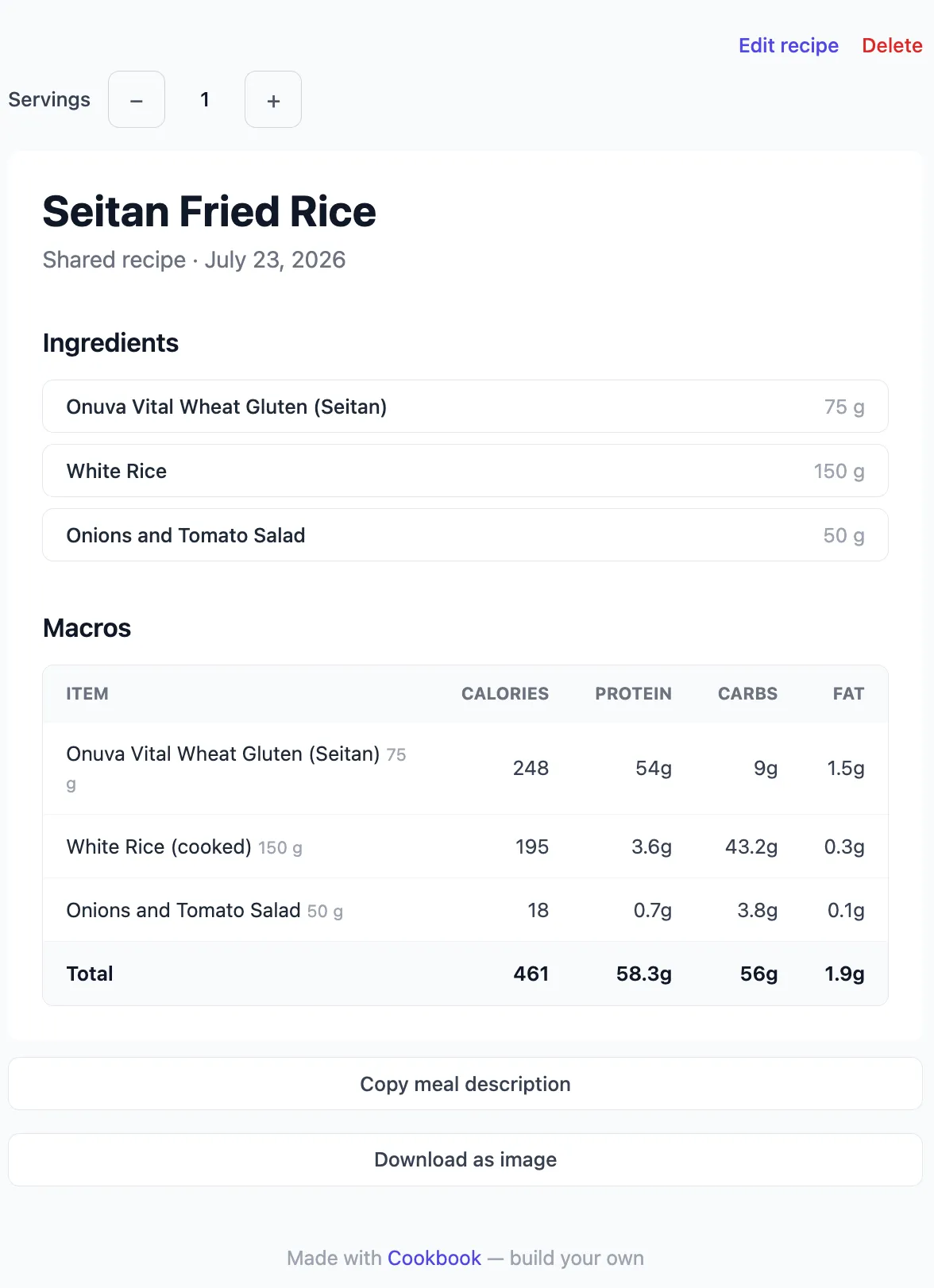Click the Item column header

(x=87, y=693)
